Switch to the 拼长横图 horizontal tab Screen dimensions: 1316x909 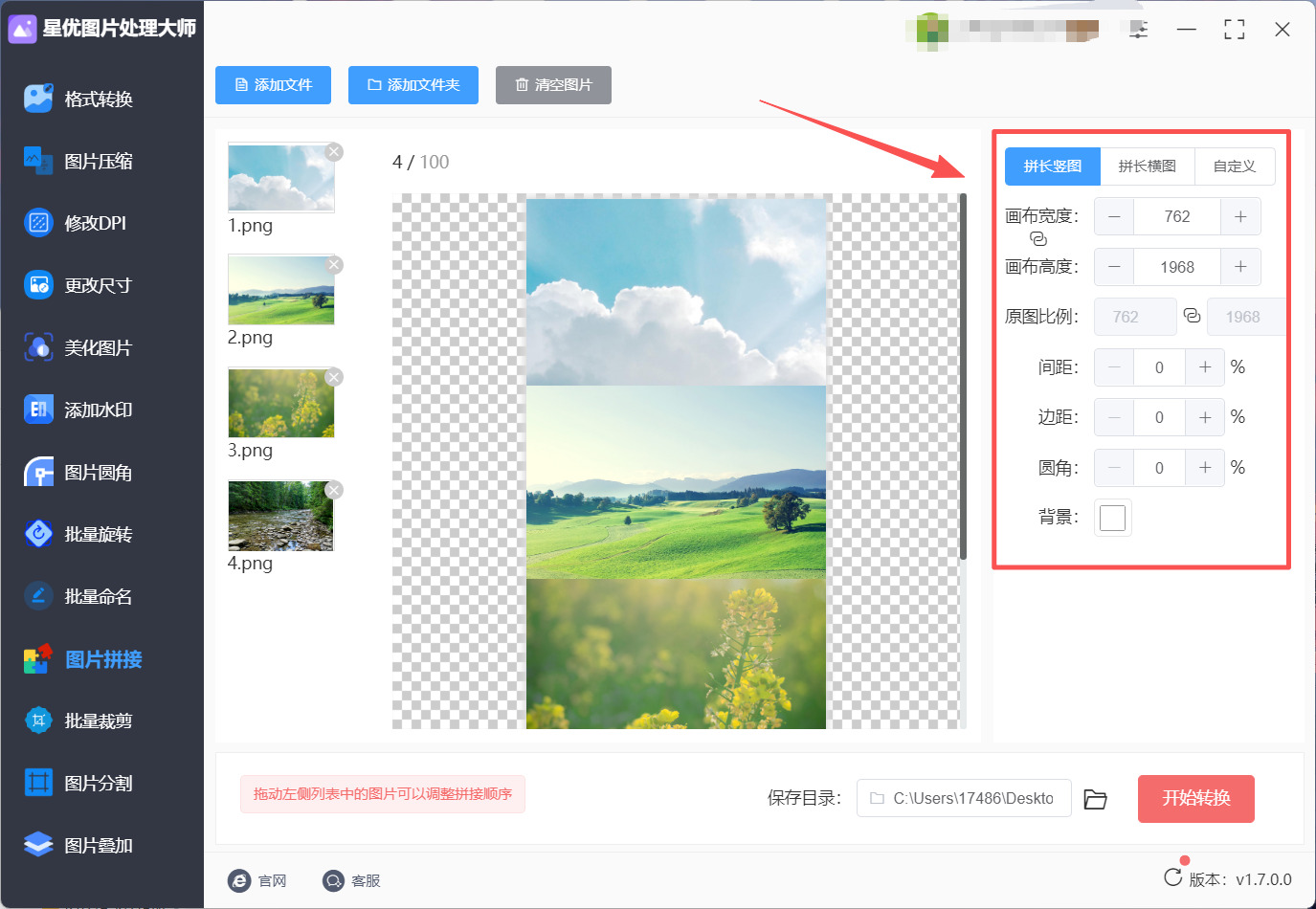tap(1148, 166)
